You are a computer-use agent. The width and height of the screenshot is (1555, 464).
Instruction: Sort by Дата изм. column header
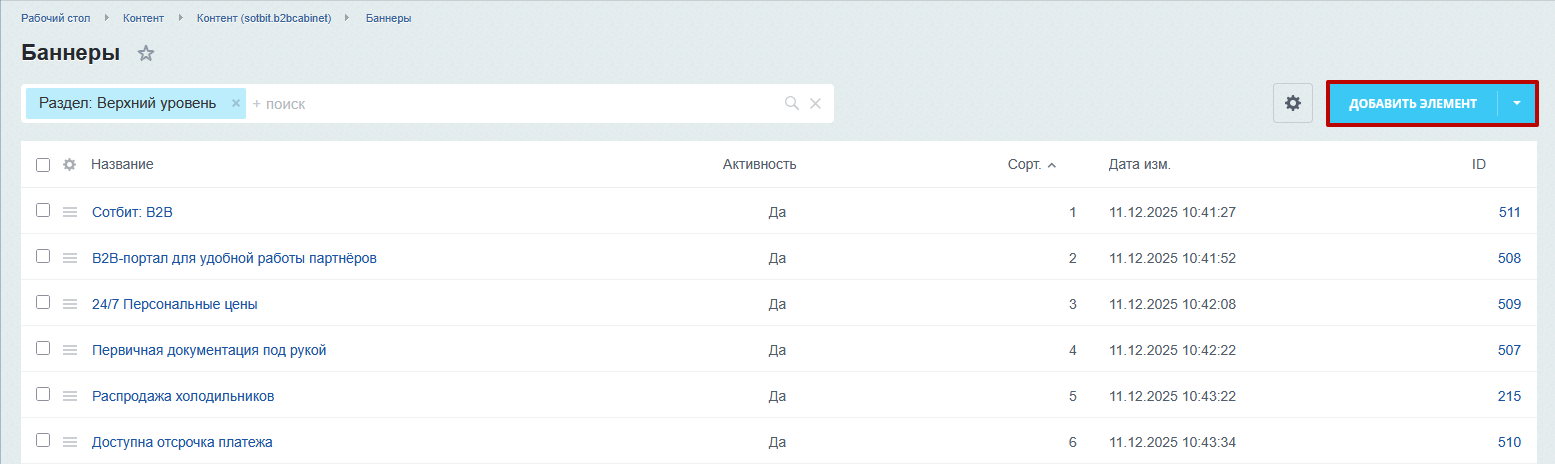1139,165
